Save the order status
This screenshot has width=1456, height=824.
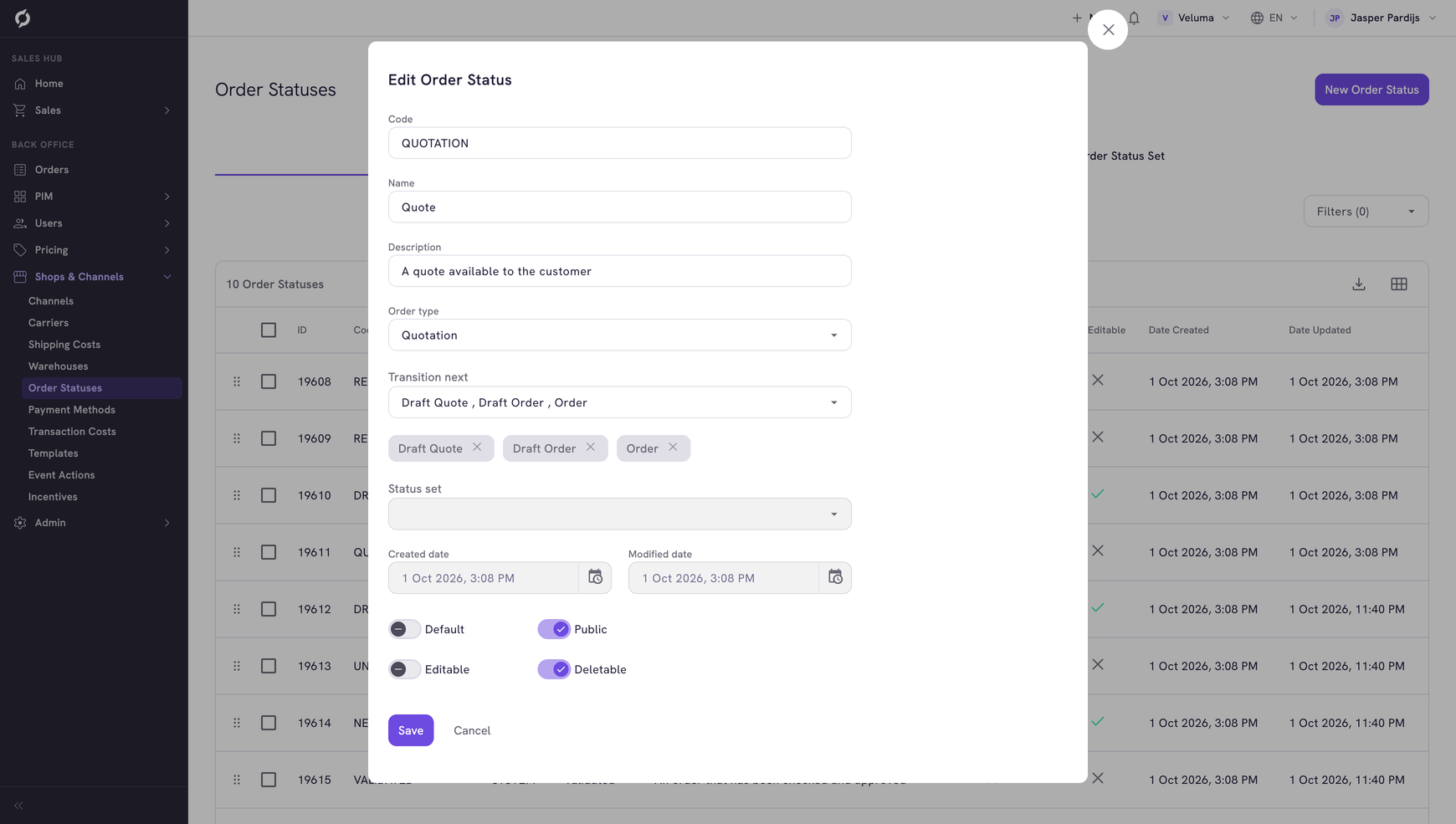411,730
